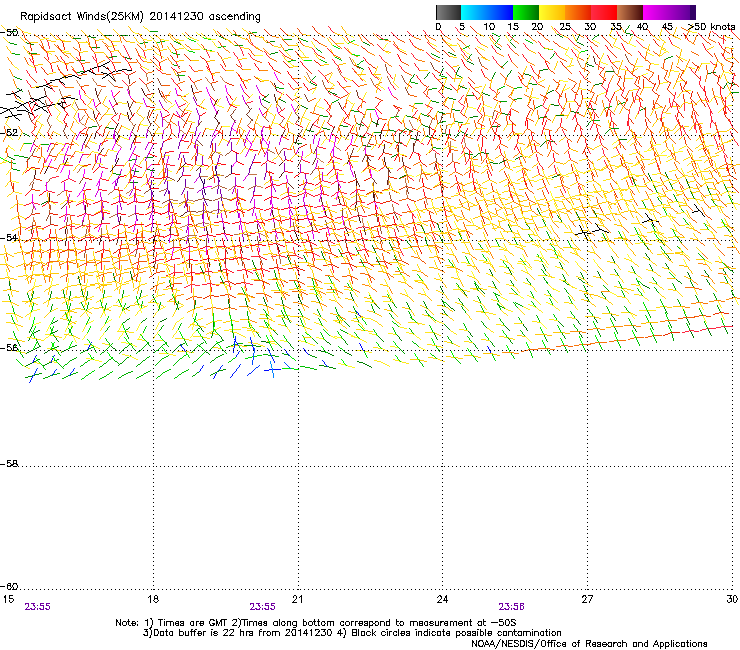Click the title 'Rapidscat Winds(25KM) 20141230 ascending'
The image size is (740, 650).
coord(140,17)
